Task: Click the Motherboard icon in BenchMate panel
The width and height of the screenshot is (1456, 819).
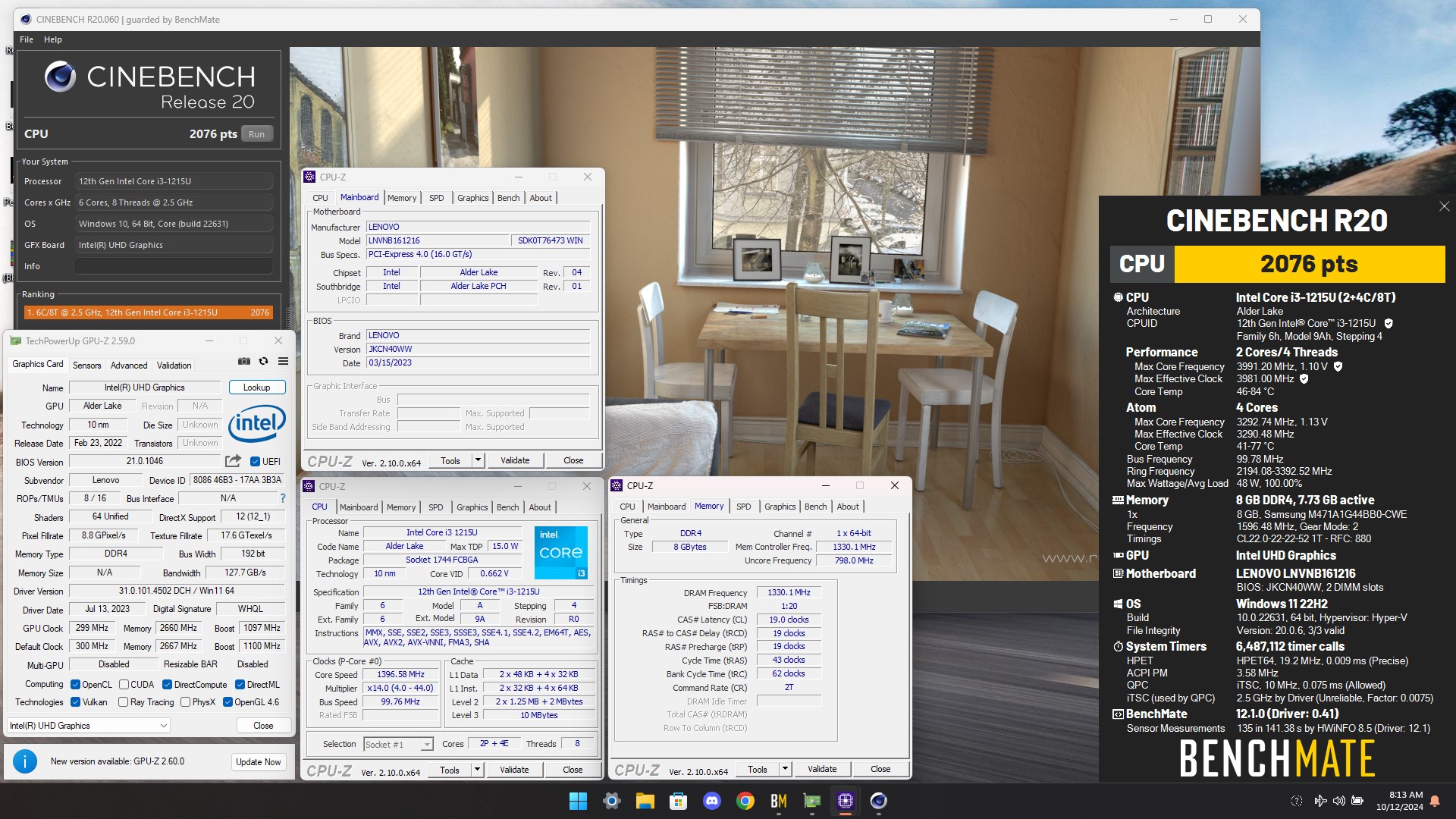Action: (x=1118, y=574)
